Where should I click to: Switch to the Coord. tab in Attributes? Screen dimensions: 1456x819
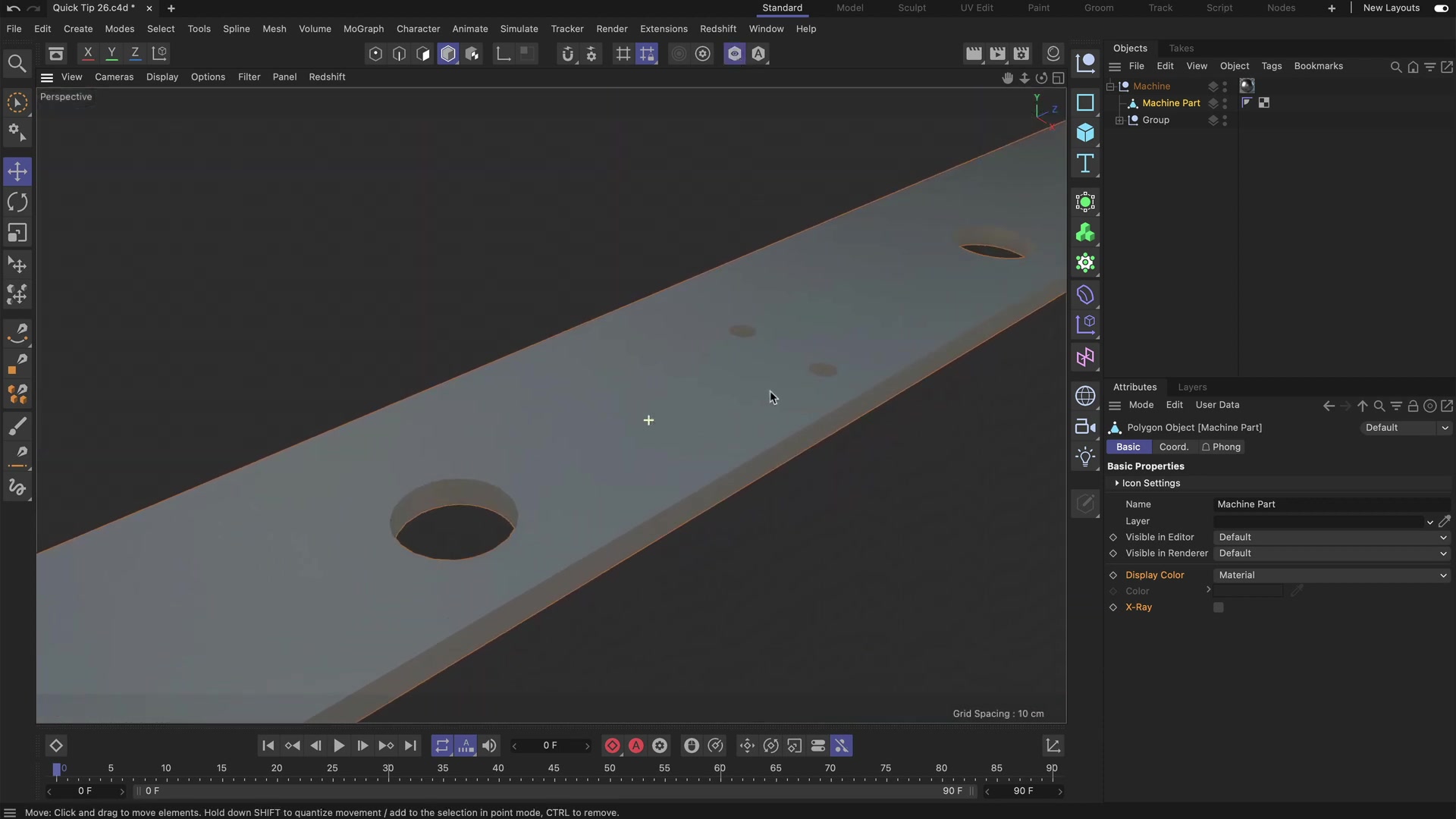click(x=1174, y=447)
